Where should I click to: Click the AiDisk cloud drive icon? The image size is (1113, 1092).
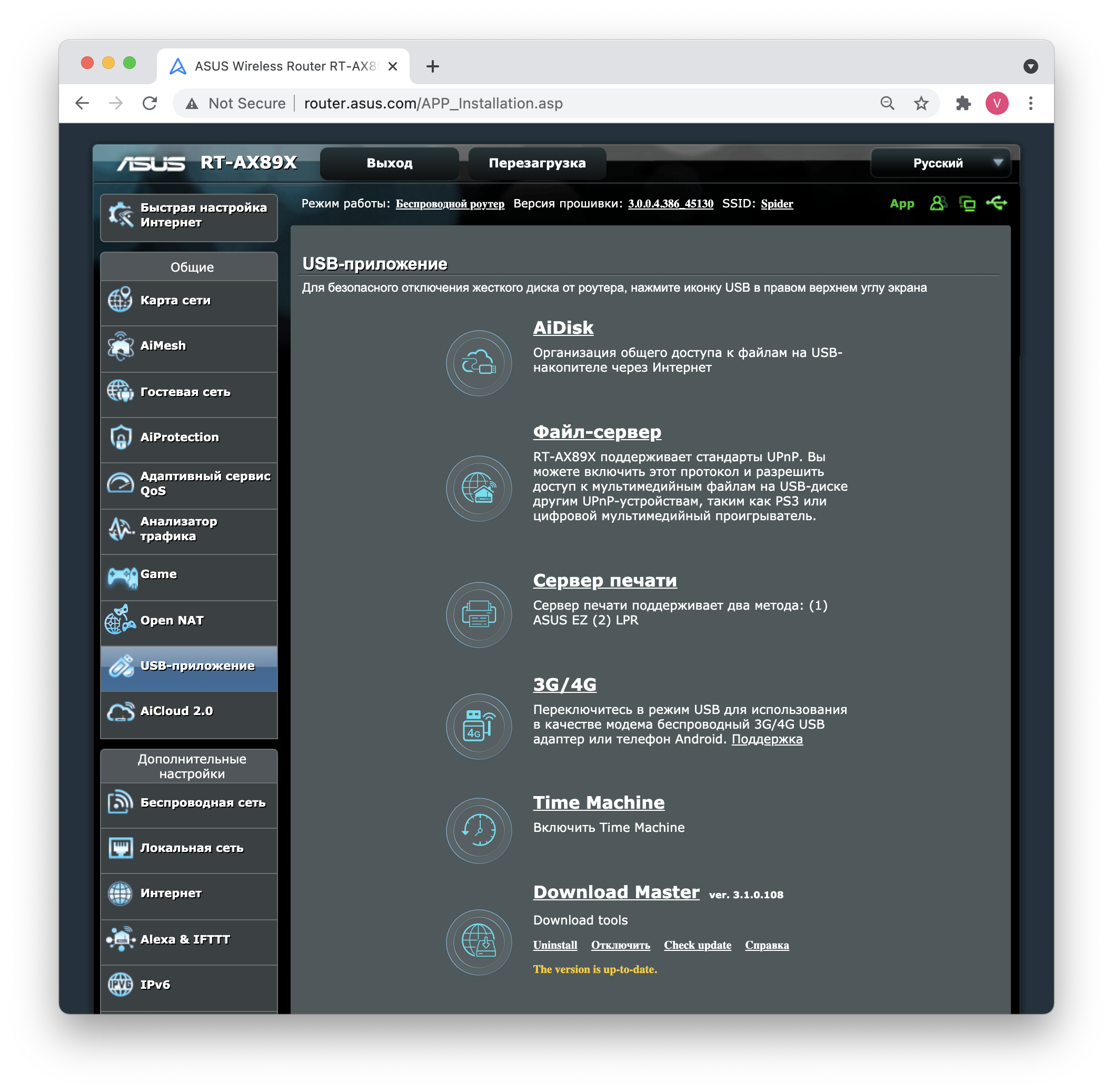click(x=479, y=362)
